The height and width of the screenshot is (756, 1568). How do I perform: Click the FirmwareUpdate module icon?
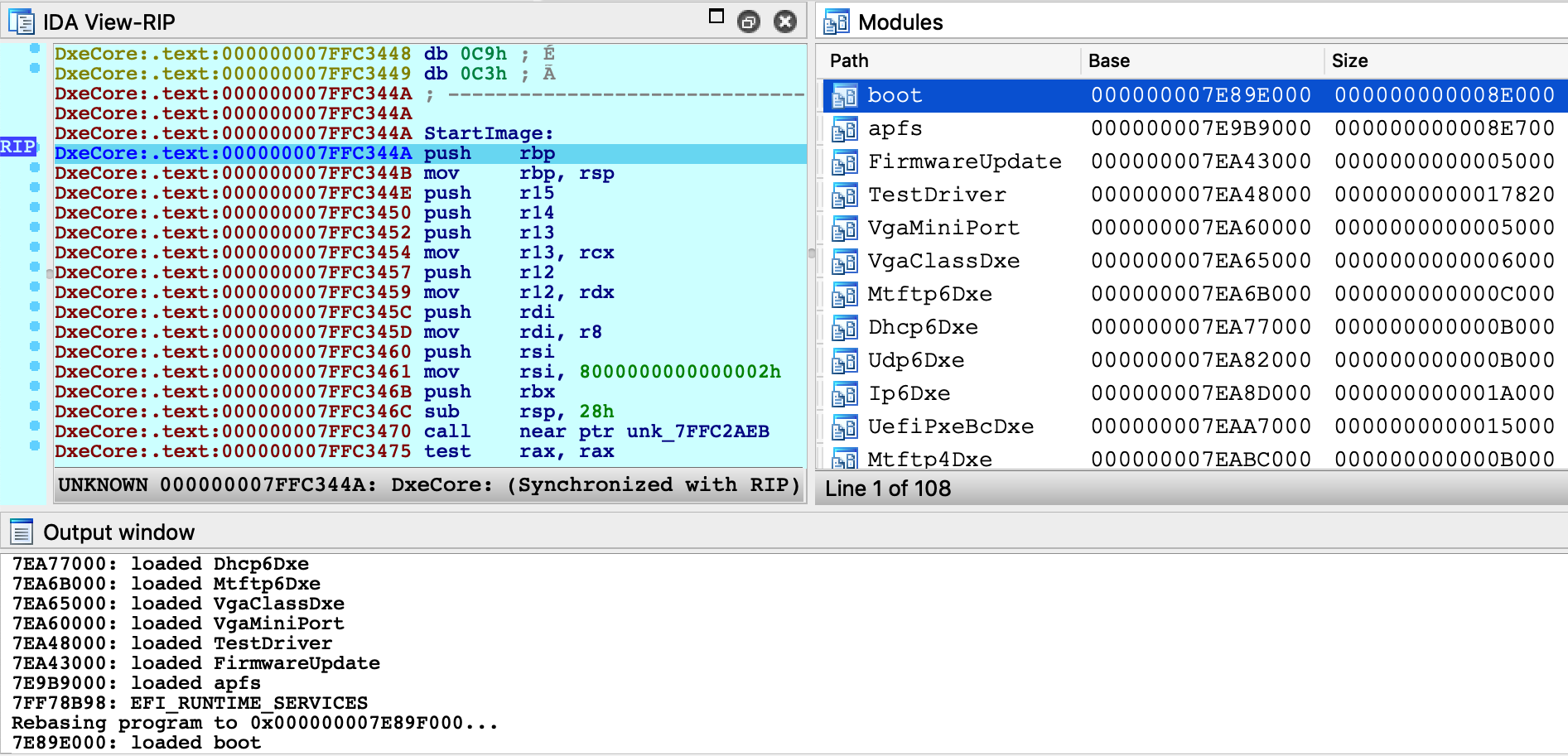pyautogui.click(x=844, y=162)
